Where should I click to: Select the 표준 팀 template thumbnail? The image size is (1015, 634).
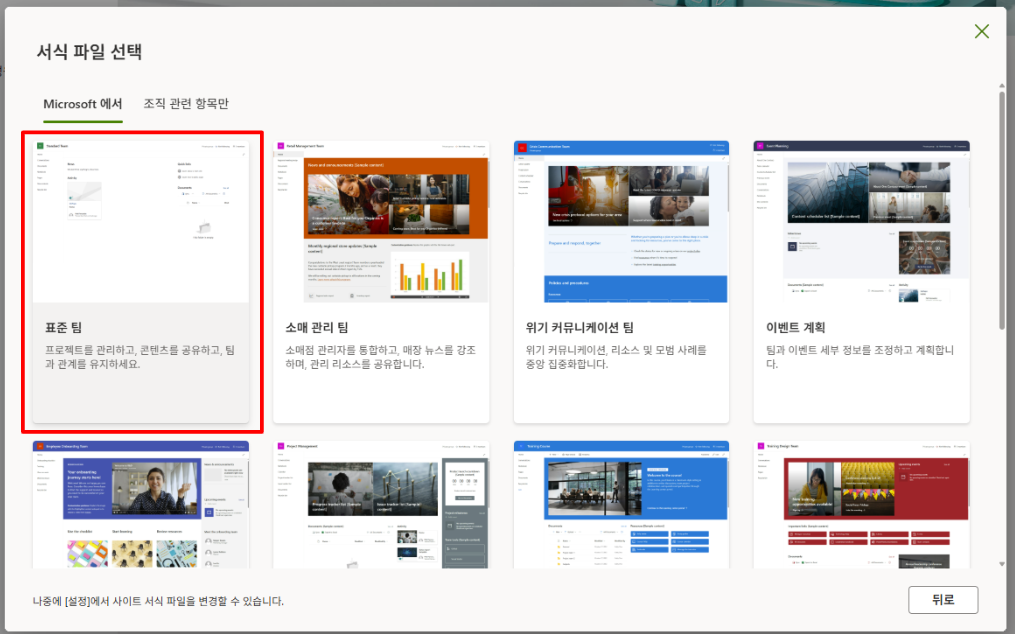click(x=140, y=221)
